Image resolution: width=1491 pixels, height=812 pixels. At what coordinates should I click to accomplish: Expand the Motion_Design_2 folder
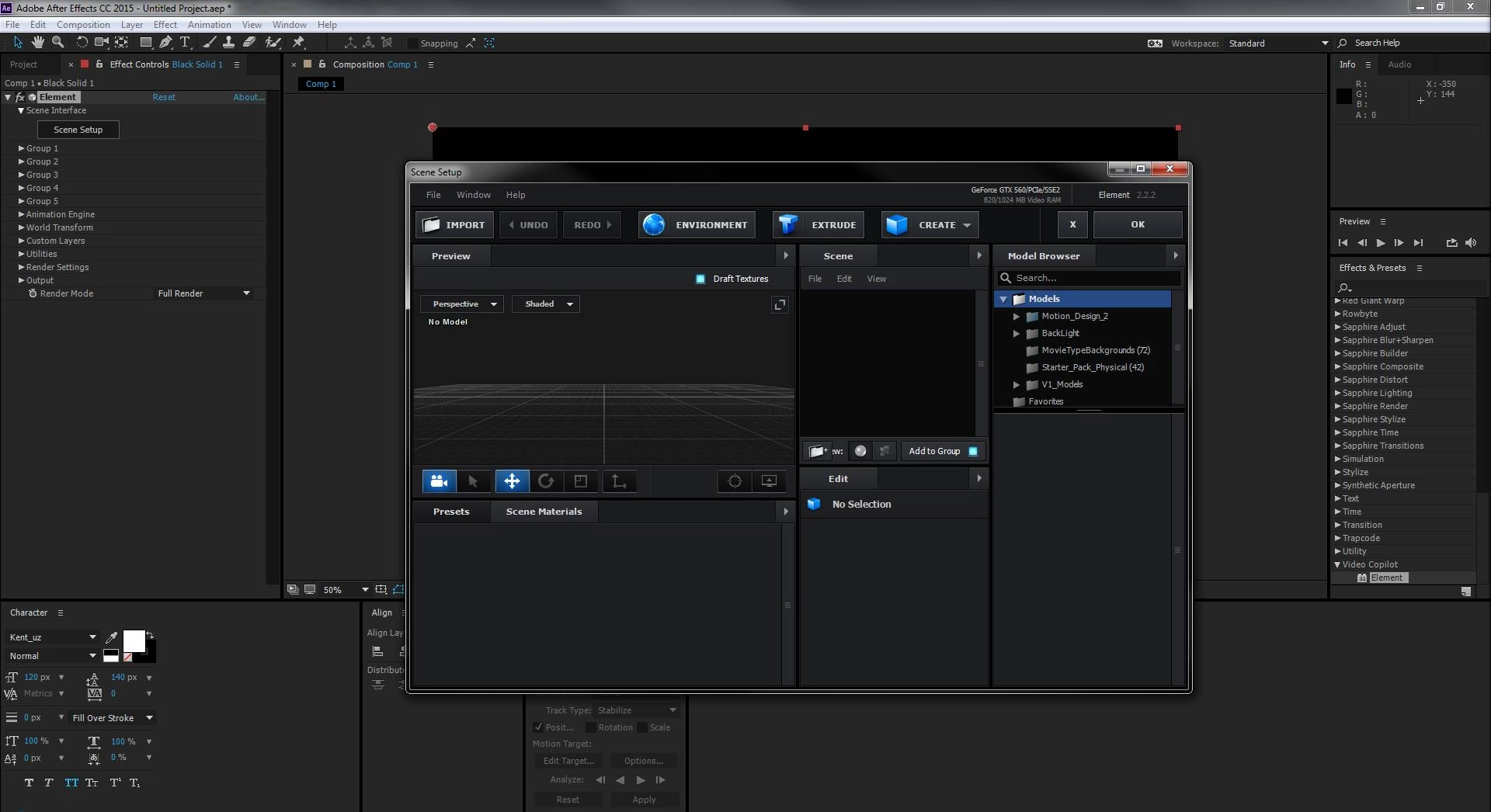(x=1016, y=317)
